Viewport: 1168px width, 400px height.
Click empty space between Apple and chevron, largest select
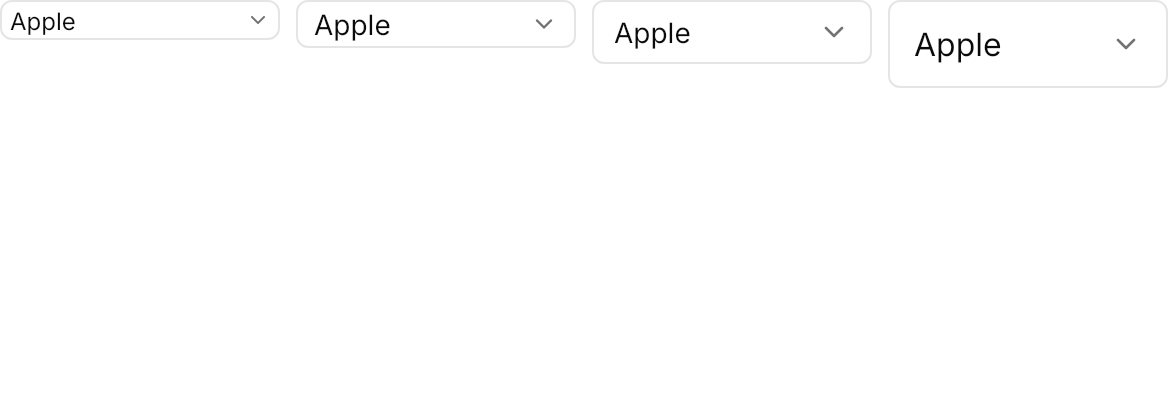tap(1058, 44)
